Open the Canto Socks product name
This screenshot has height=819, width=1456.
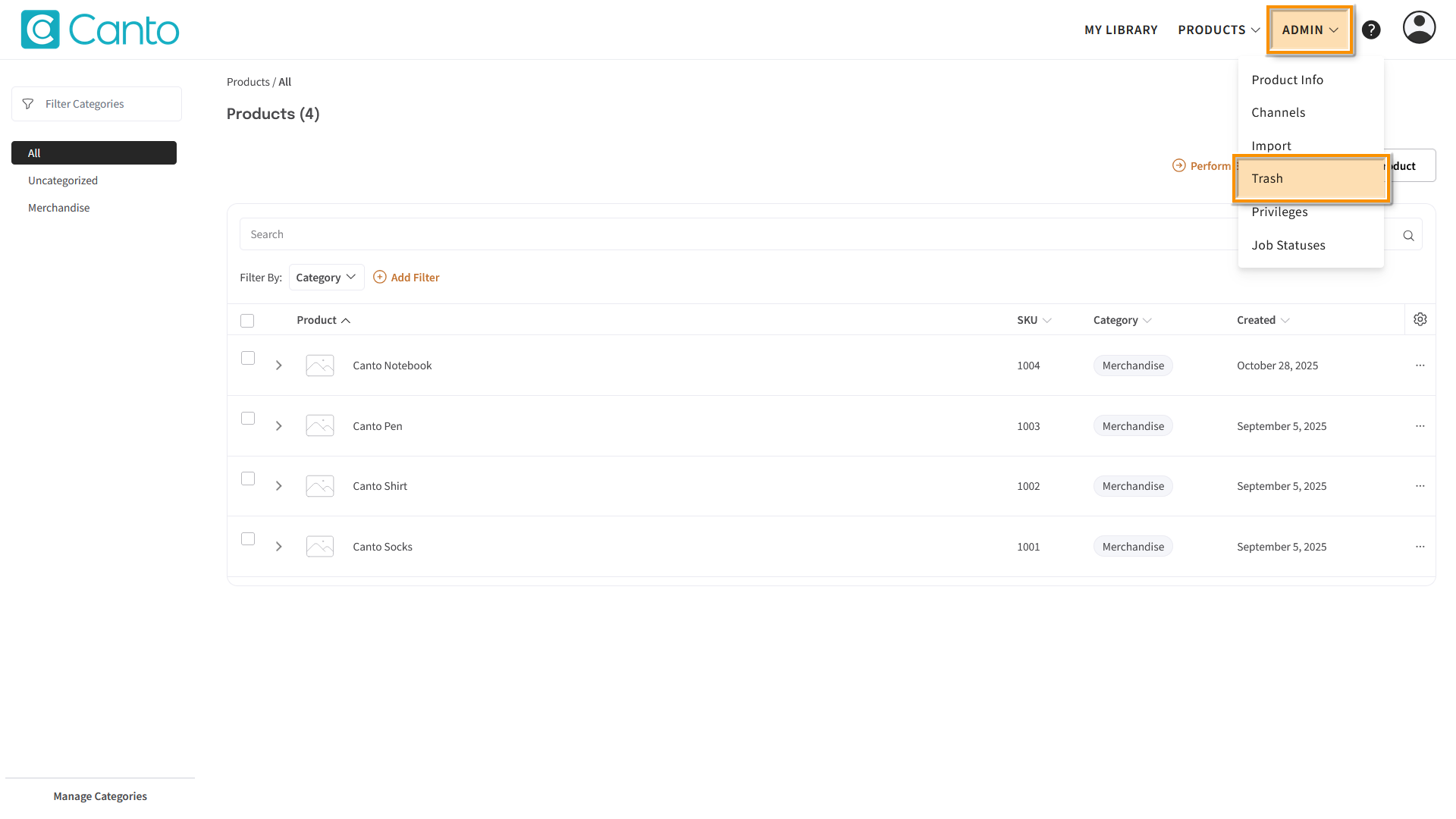(382, 547)
